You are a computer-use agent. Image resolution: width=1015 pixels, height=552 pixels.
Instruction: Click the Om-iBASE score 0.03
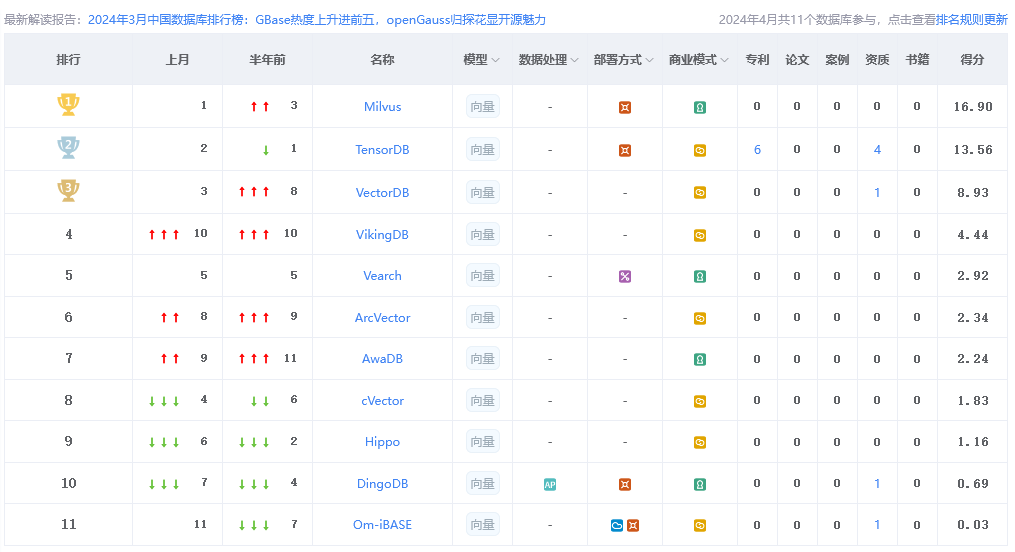click(x=973, y=525)
